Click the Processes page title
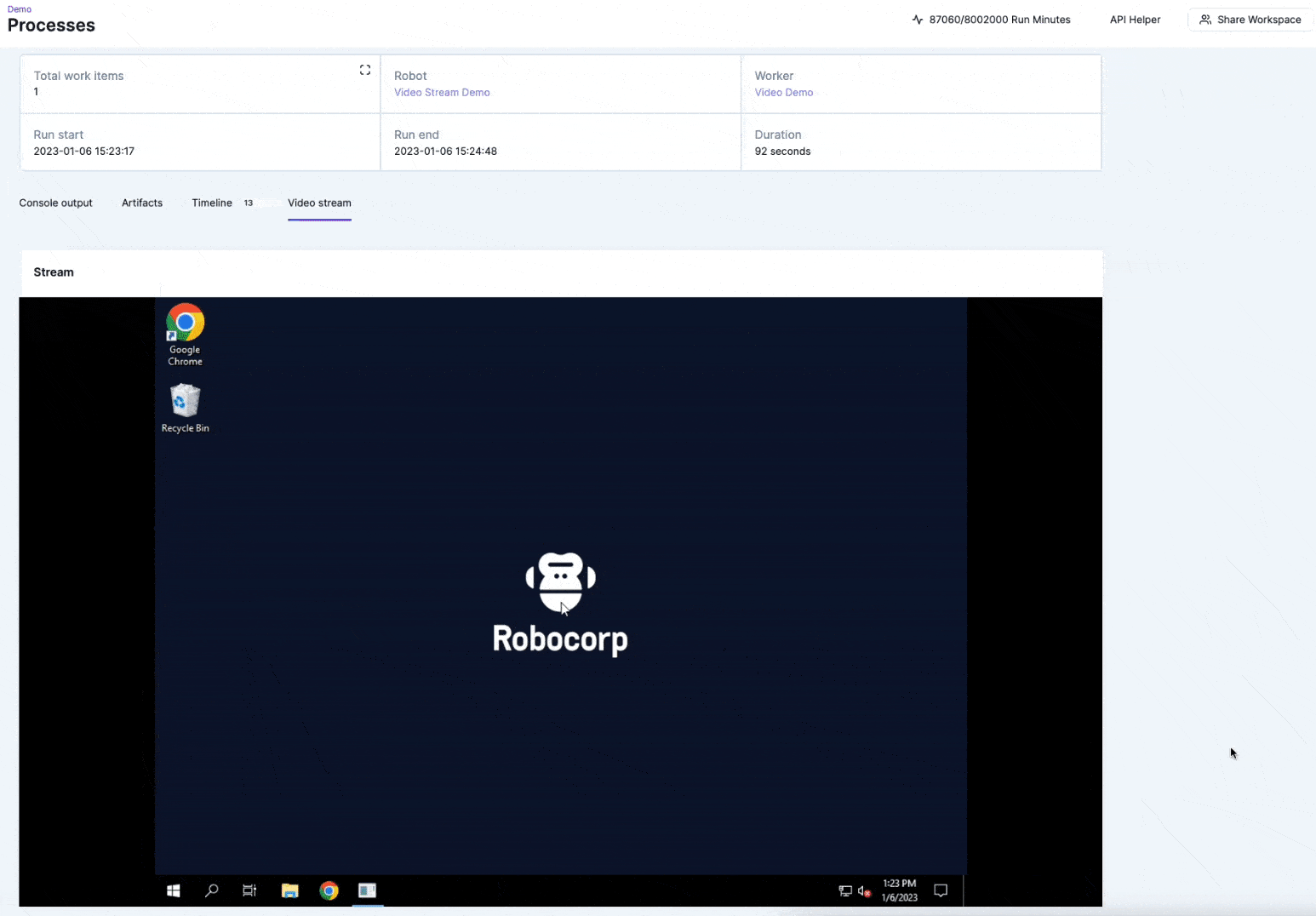Viewport: 1316px width, 916px height. coord(51,26)
